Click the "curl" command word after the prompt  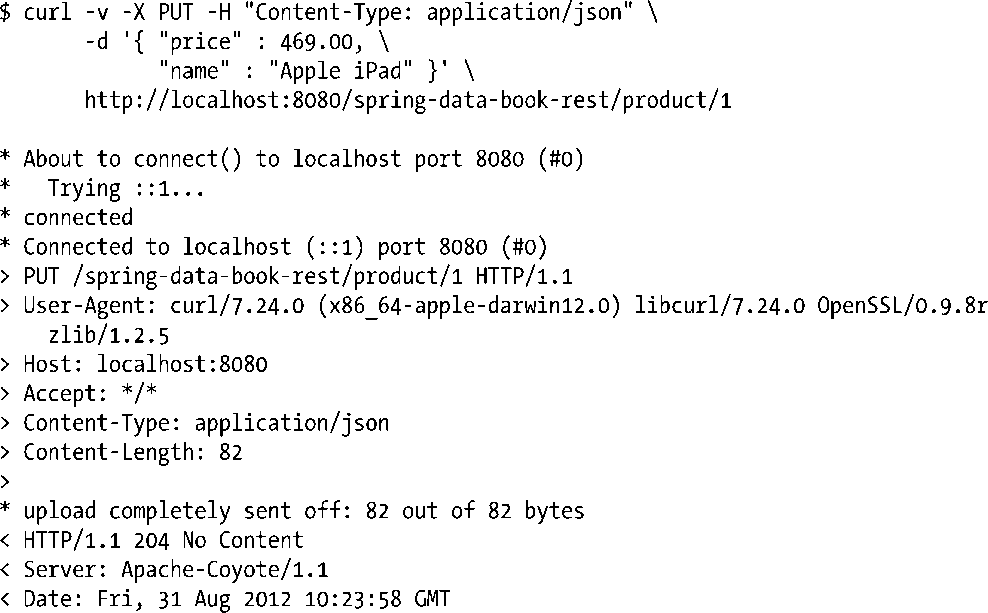pyautogui.click(x=48, y=14)
